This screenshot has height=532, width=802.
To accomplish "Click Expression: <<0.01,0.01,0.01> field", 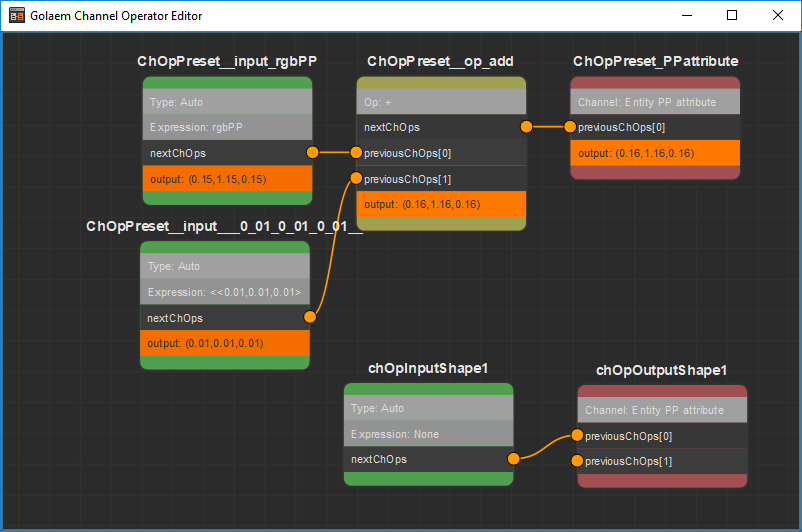I will [x=225, y=292].
